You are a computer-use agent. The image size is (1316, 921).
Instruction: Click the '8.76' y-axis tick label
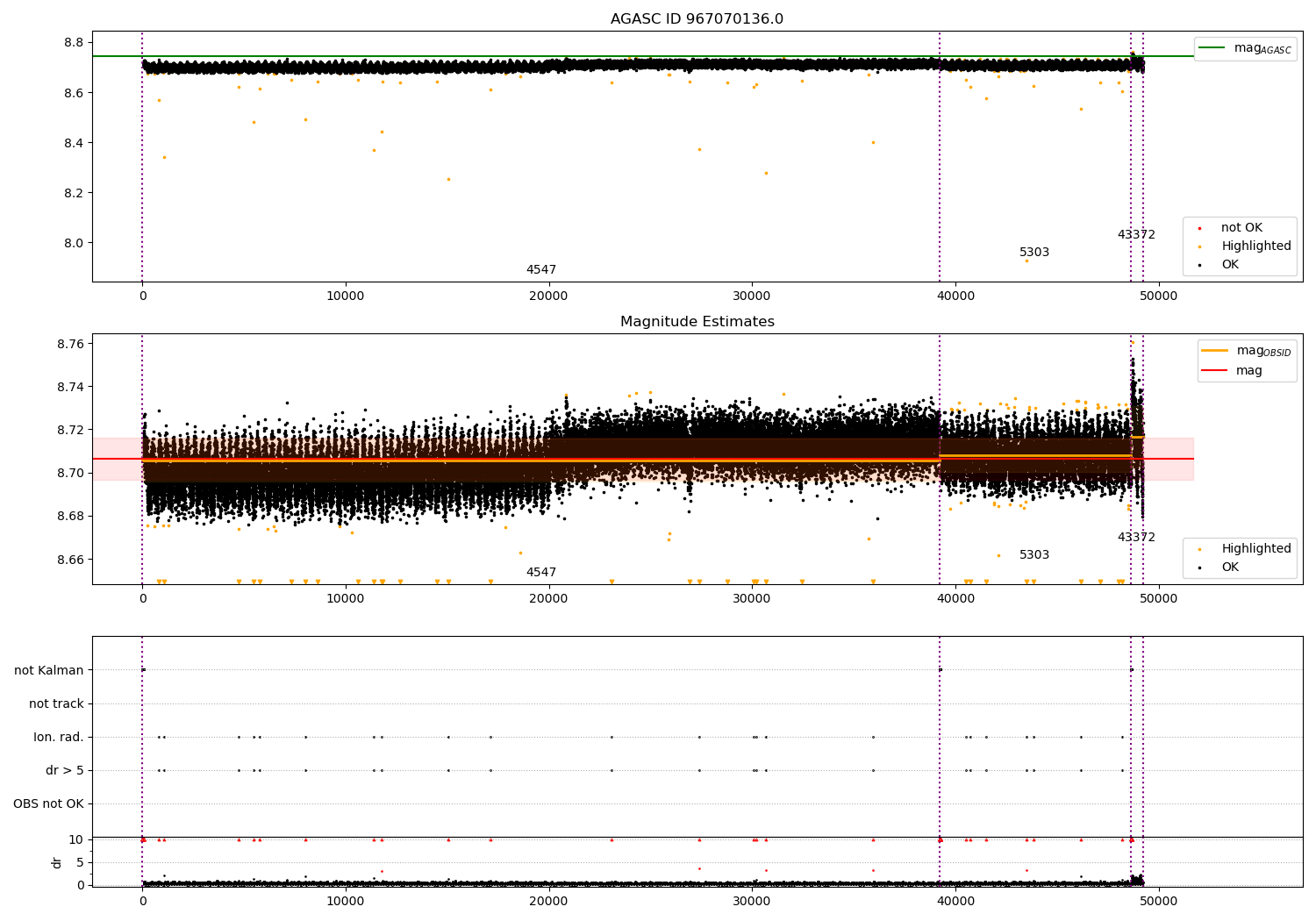pos(70,344)
